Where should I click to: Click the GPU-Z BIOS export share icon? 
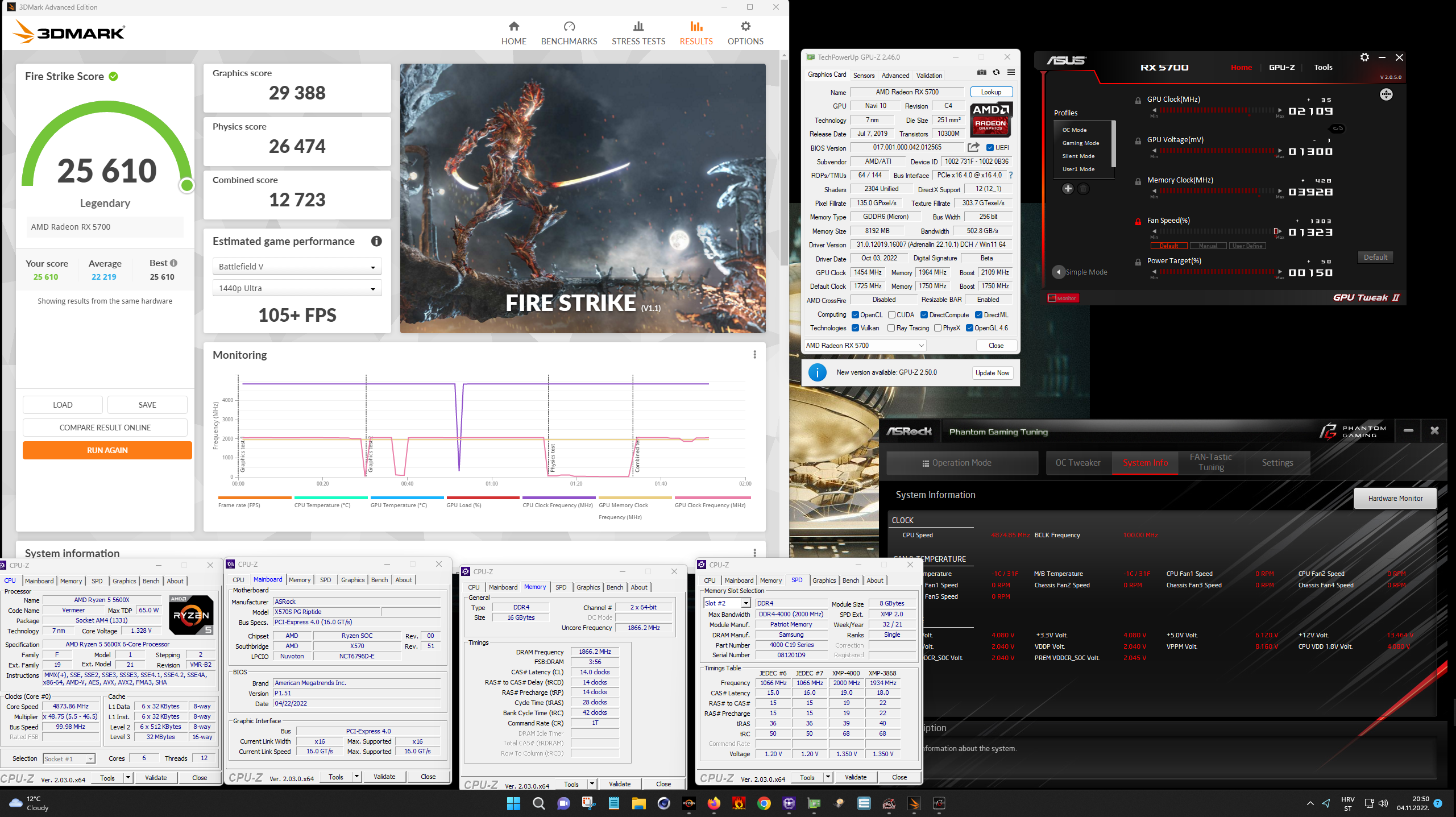pos(973,147)
